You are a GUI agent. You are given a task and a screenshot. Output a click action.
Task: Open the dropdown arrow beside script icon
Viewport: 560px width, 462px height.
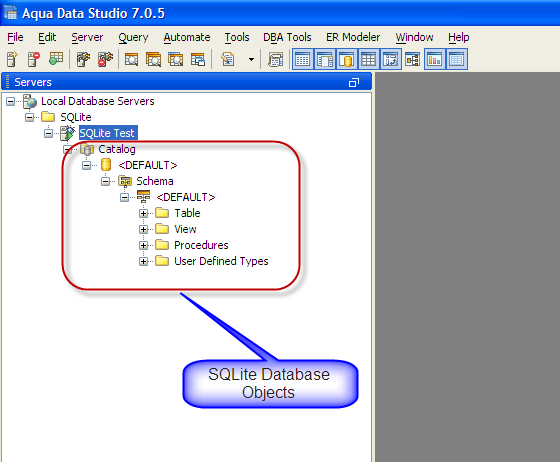coord(251,59)
